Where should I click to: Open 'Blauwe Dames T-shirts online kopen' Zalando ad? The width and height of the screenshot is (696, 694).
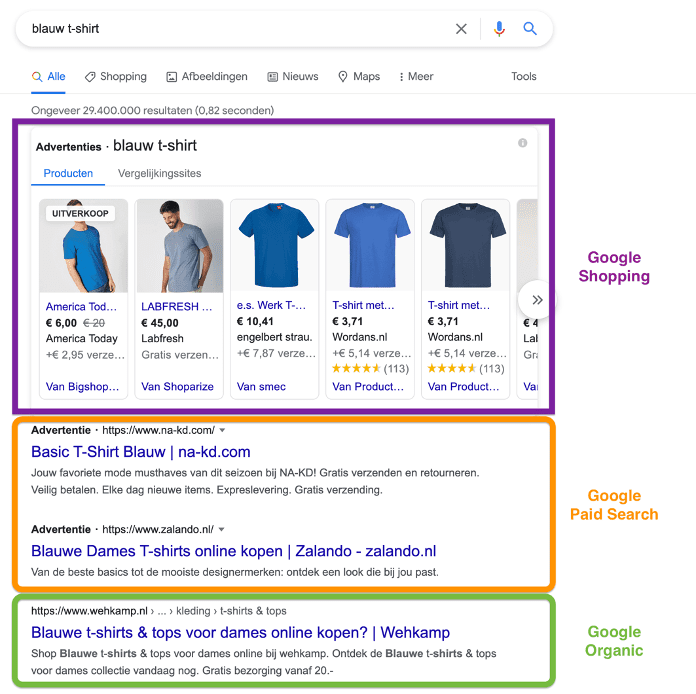coord(233,551)
